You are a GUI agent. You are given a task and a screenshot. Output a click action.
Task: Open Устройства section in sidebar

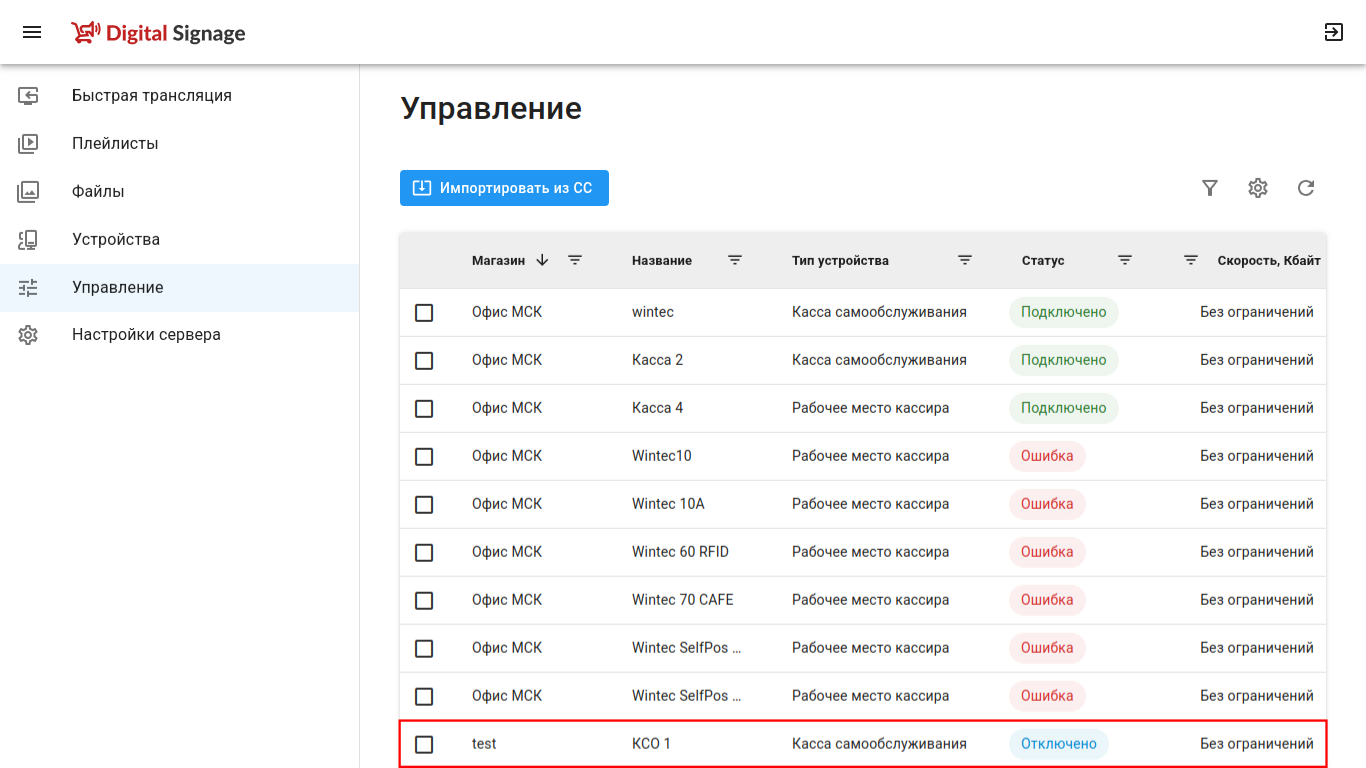(116, 240)
